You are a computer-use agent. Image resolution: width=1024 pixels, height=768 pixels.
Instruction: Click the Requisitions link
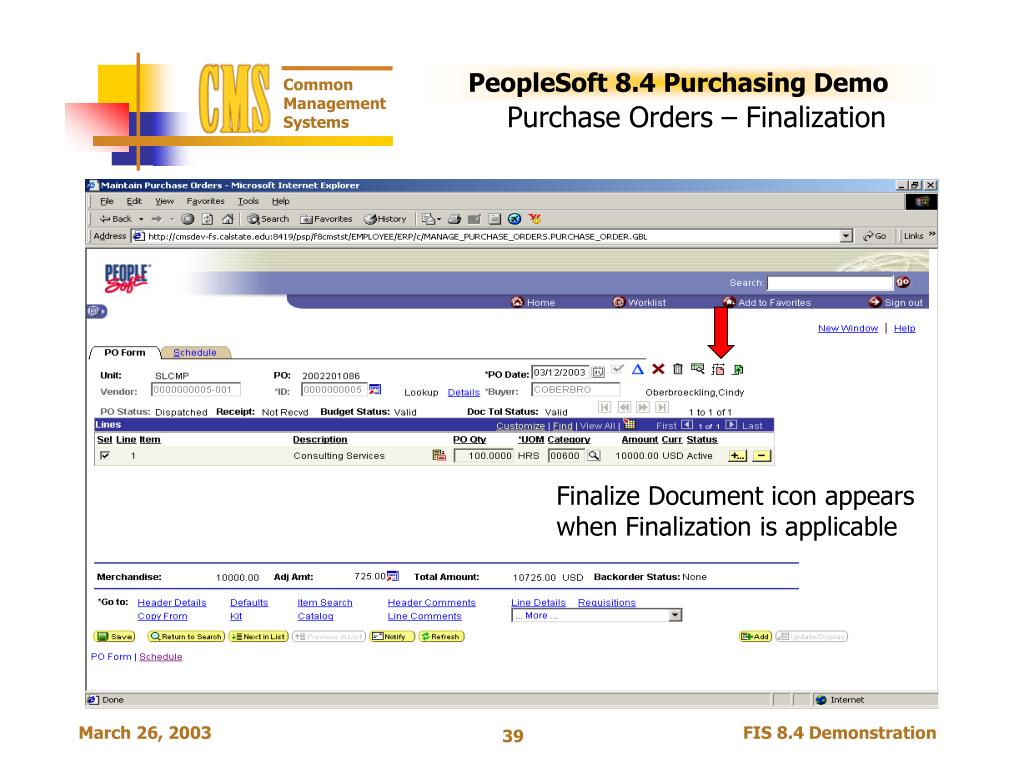tap(607, 602)
